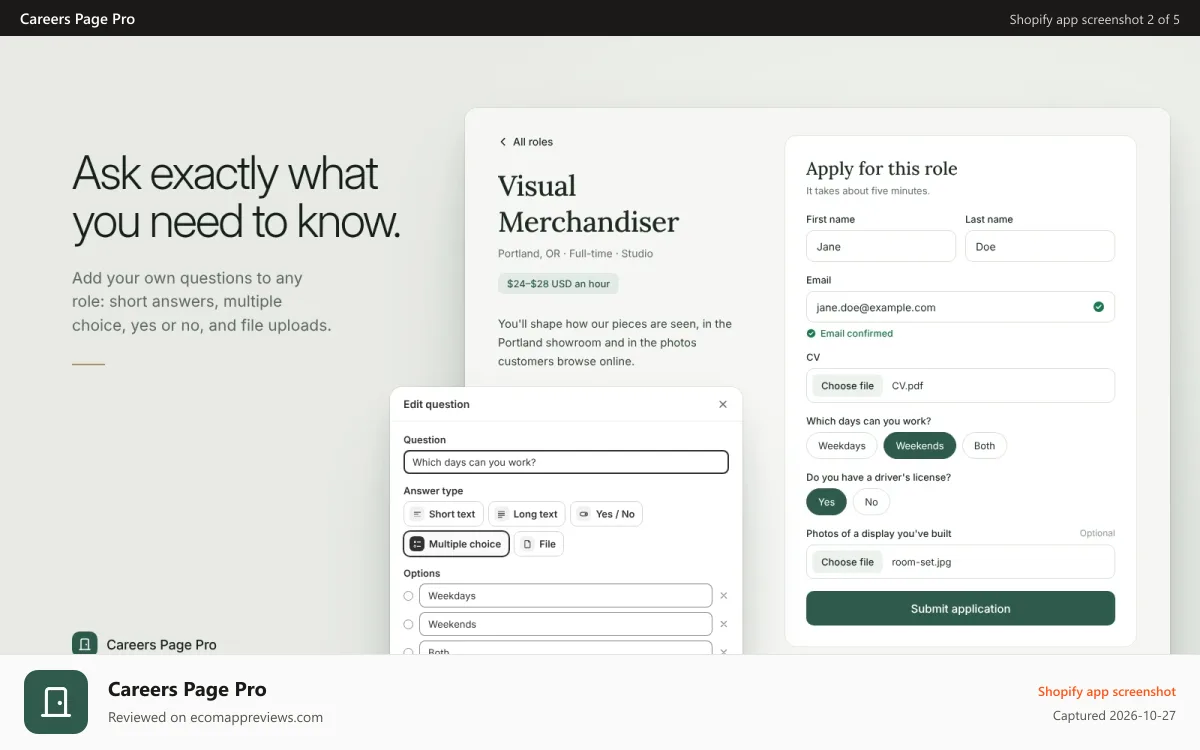Click Careers Page Pro title in top bar
This screenshot has width=1200, height=750.
coord(77,19)
